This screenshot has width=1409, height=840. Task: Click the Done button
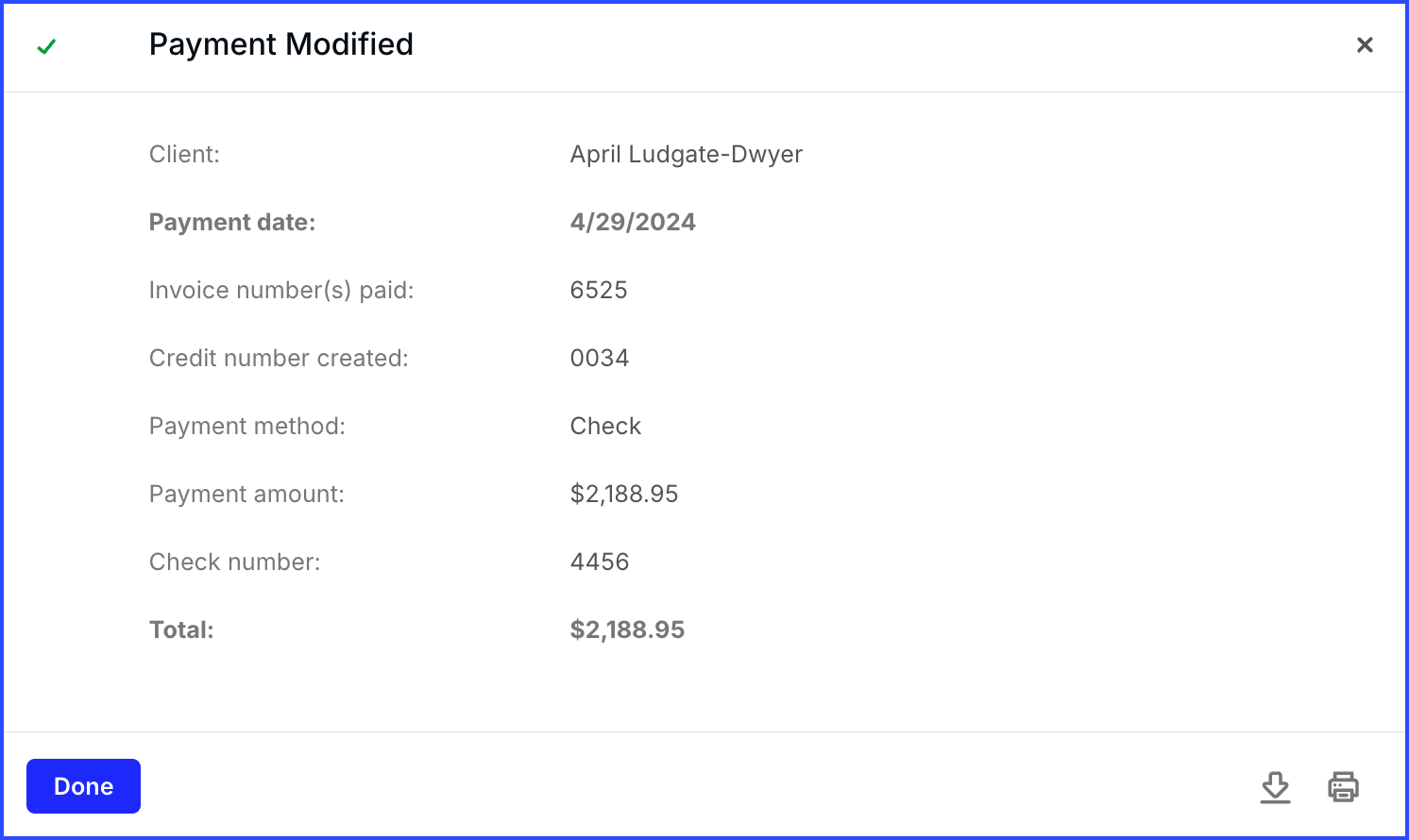83,786
